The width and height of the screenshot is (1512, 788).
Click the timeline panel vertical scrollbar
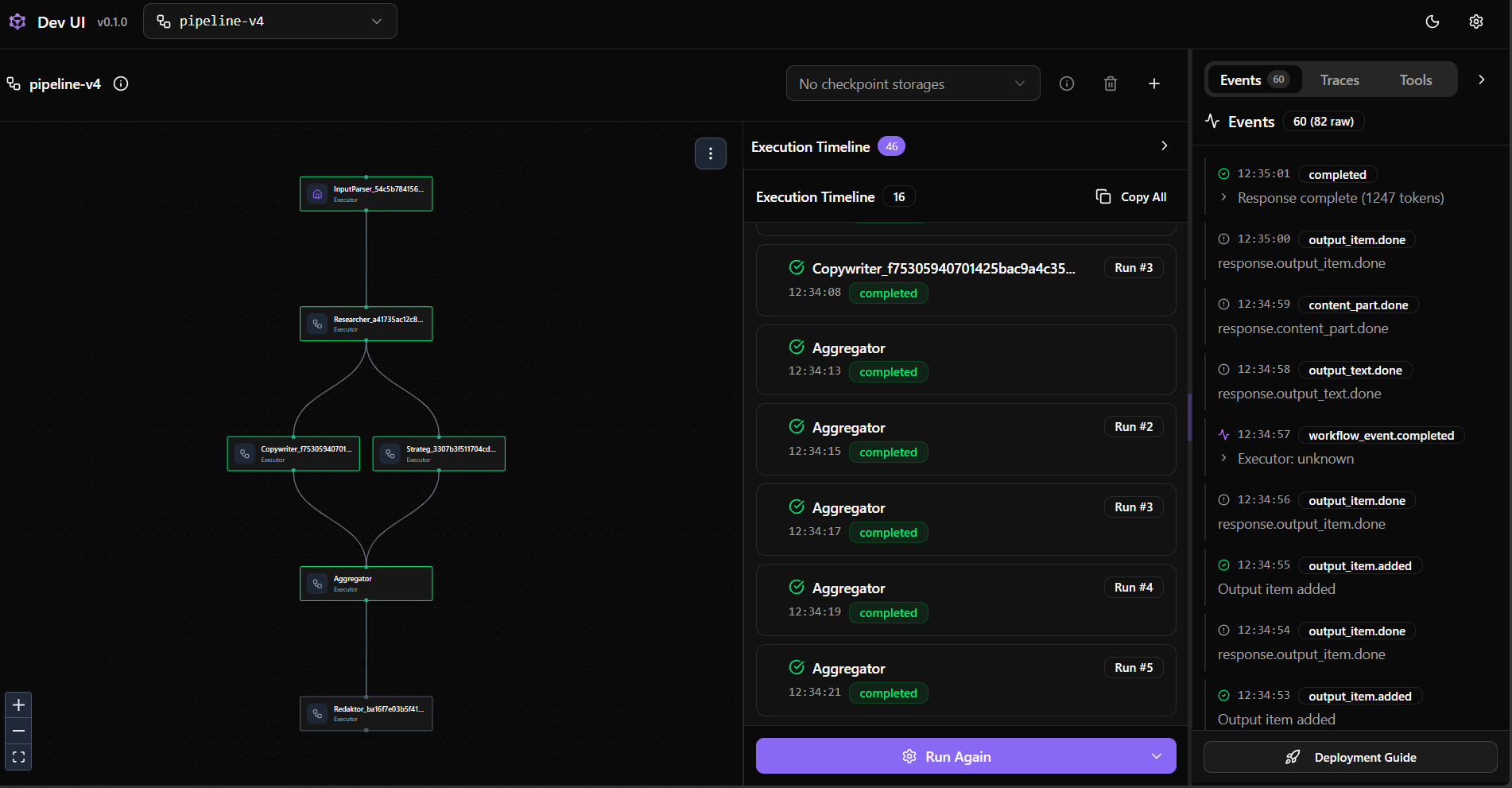point(1189,417)
